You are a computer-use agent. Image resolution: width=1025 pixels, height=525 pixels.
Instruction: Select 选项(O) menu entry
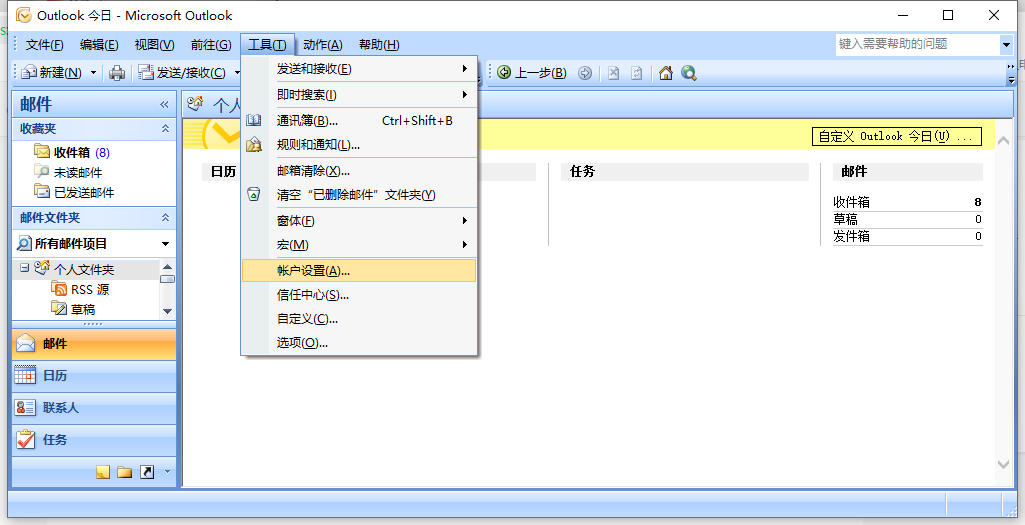pyautogui.click(x=359, y=343)
